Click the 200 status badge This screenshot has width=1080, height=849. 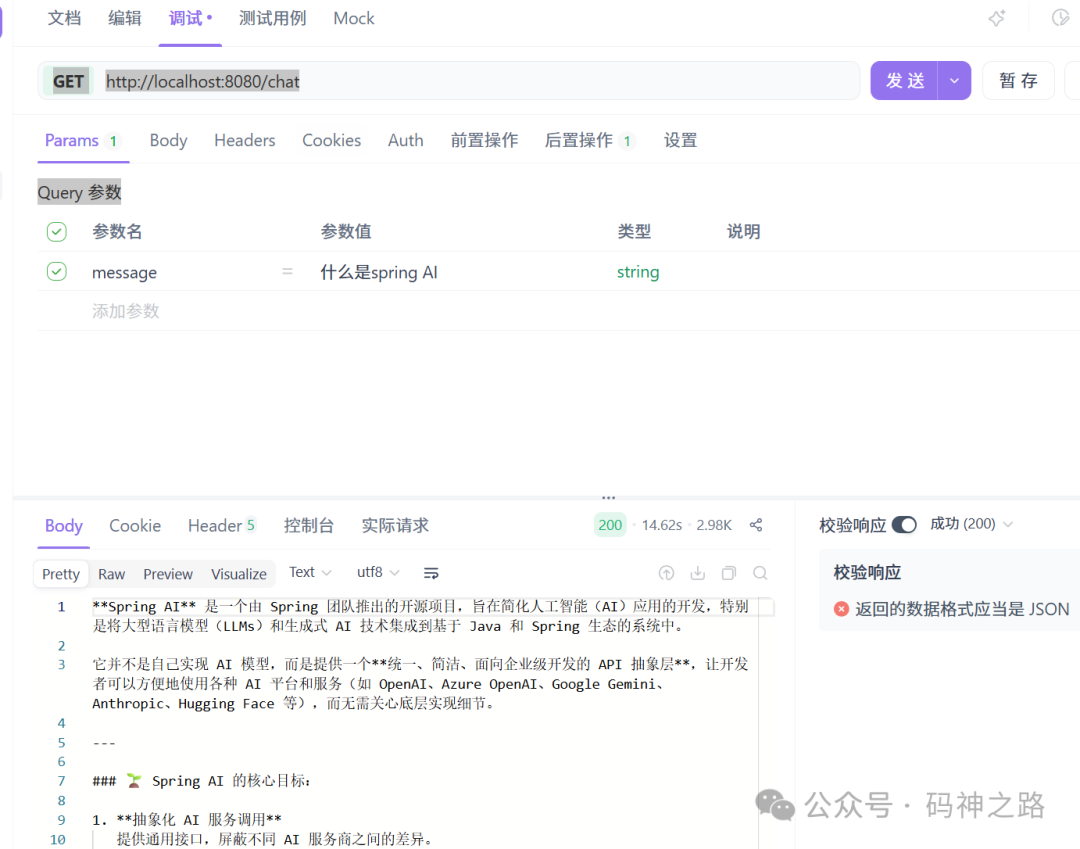point(609,524)
